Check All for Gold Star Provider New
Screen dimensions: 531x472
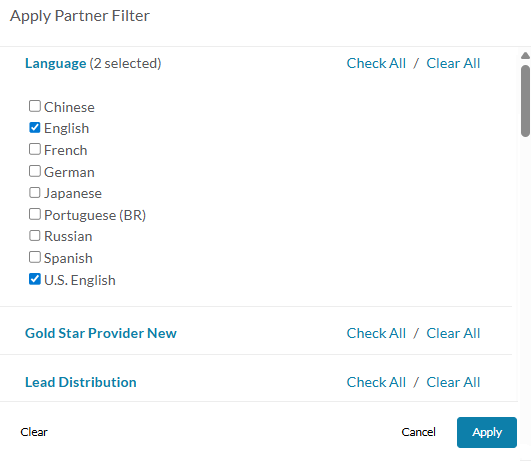click(376, 333)
